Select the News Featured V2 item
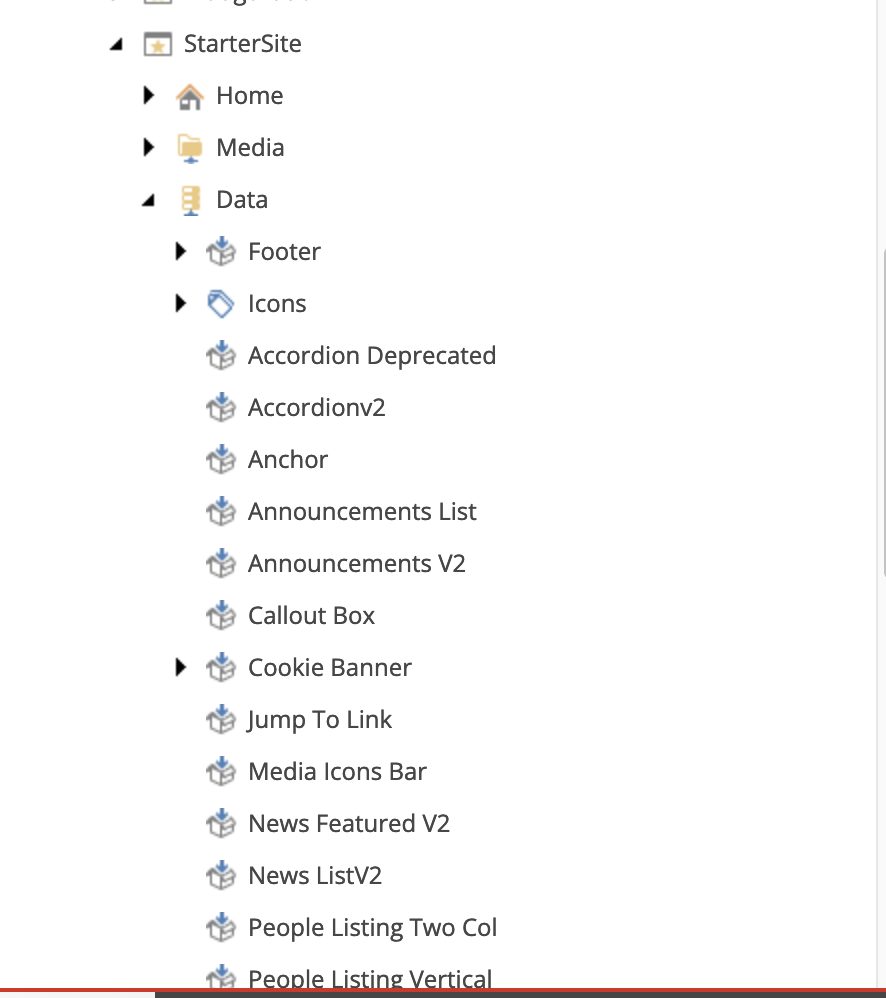This screenshot has height=998, width=886. point(349,823)
